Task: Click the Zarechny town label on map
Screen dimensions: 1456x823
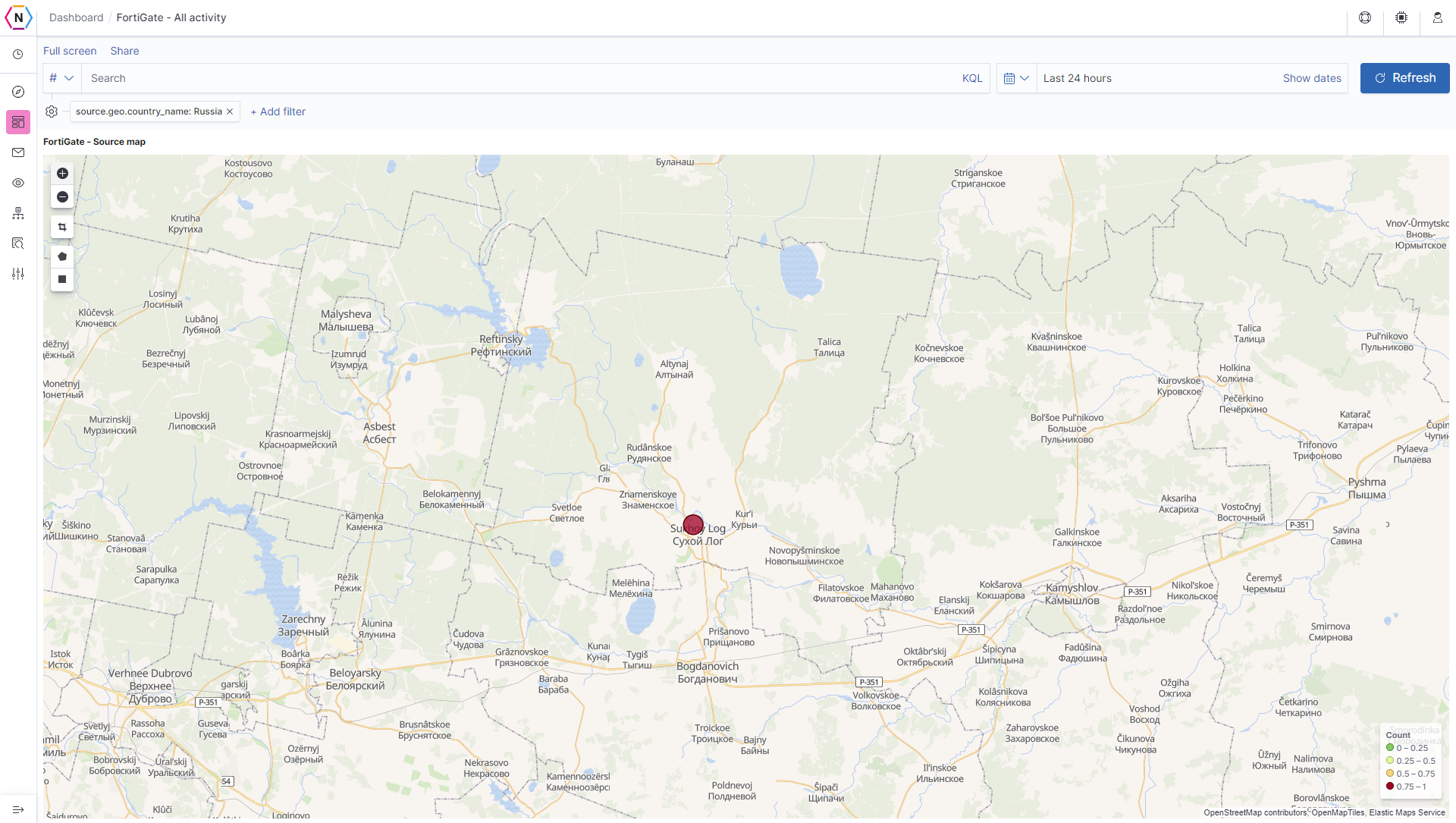Action: tap(303, 625)
